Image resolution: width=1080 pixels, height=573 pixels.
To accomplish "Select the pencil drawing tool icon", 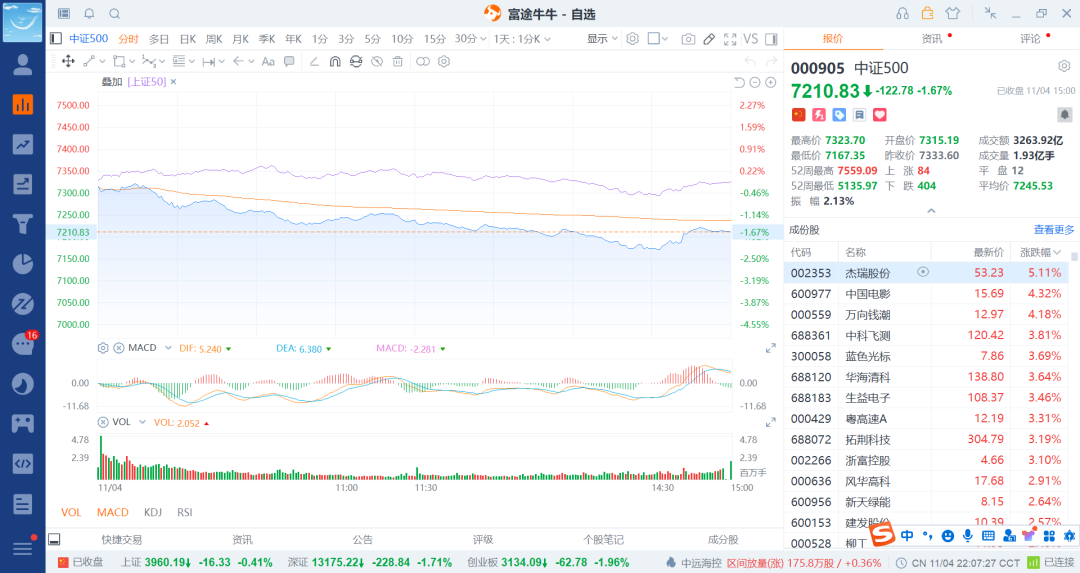I will 709,39.
